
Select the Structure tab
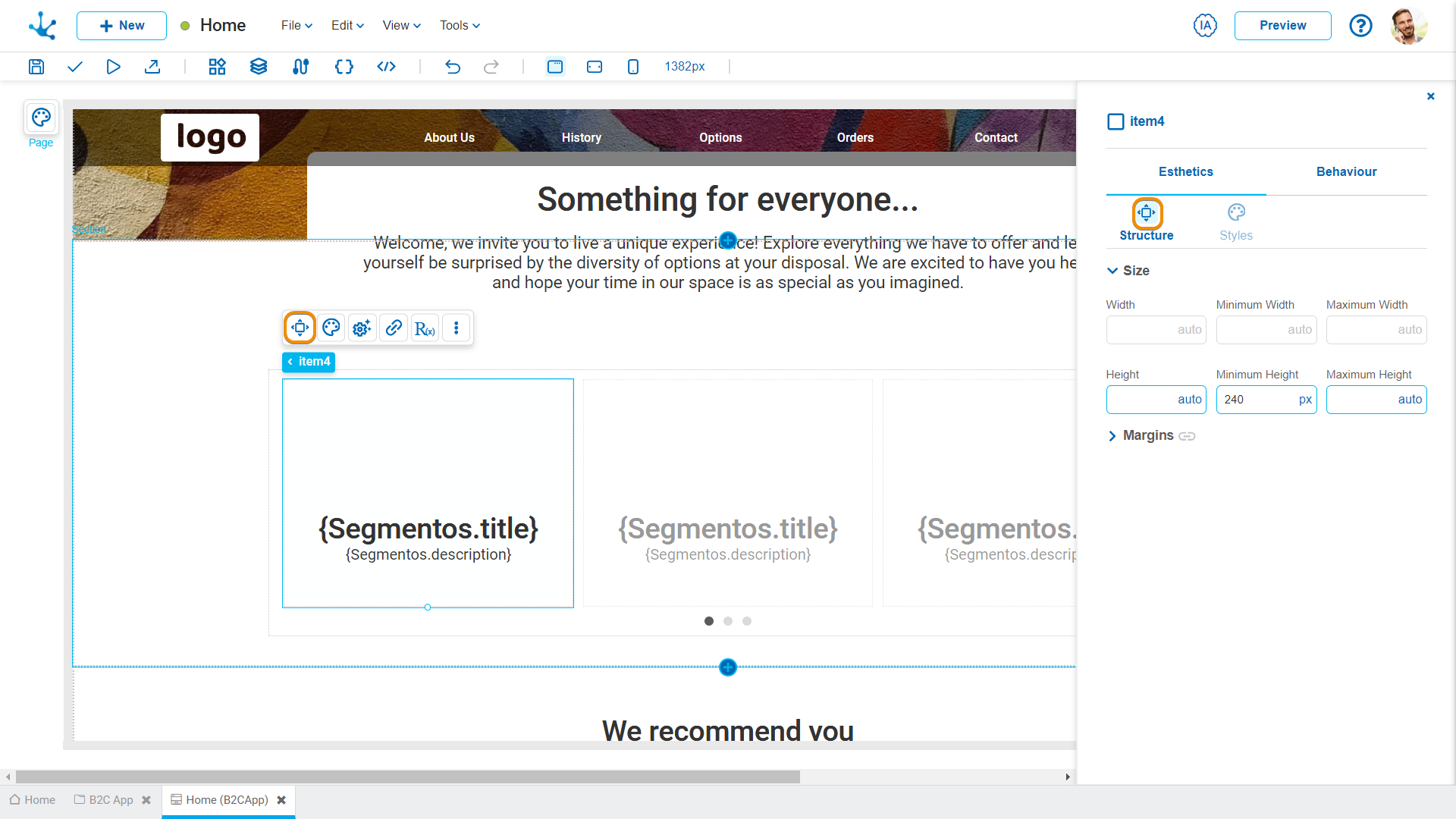tap(1146, 221)
